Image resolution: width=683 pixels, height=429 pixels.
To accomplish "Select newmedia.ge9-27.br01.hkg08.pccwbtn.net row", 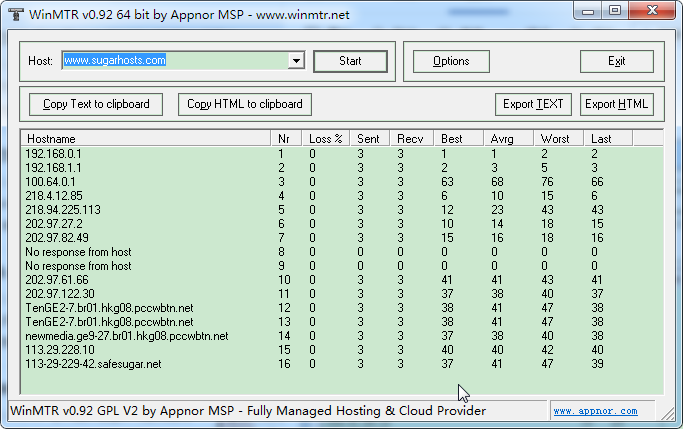I will click(342, 336).
